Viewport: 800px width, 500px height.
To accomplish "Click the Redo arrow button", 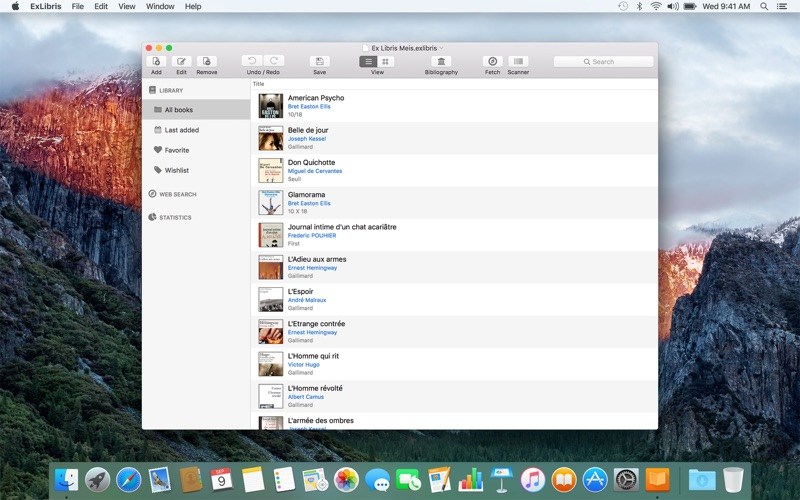I will click(273, 61).
